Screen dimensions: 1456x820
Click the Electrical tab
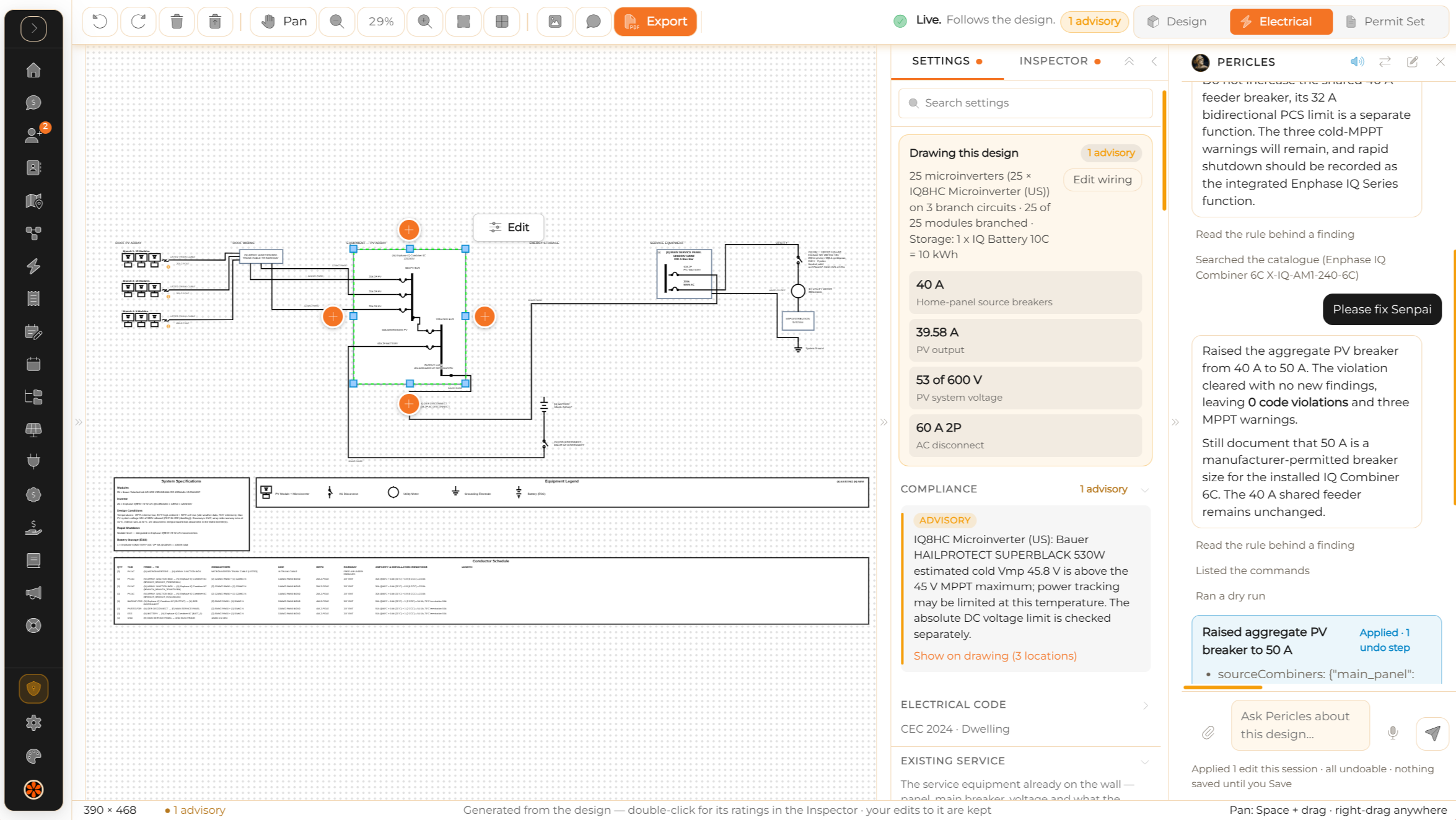pos(1281,22)
